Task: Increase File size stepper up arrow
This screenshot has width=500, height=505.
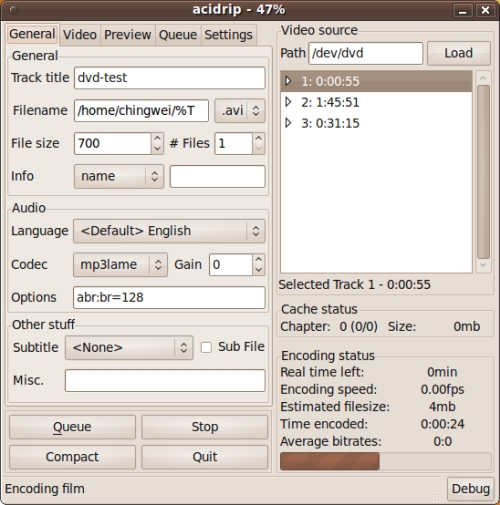Action: [157, 138]
